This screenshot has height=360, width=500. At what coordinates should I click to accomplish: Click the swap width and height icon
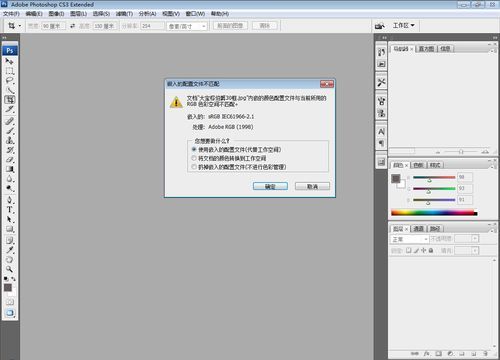coord(72,26)
